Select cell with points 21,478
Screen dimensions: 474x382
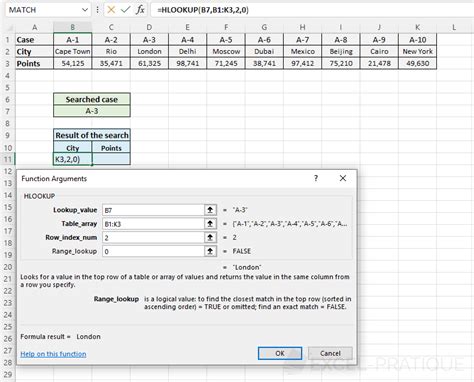click(x=379, y=63)
